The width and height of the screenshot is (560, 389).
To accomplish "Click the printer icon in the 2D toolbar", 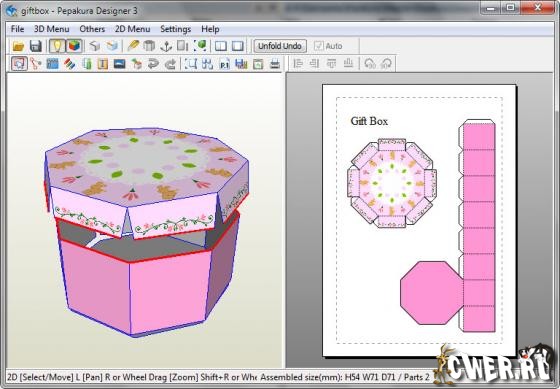I will (x=275, y=64).
